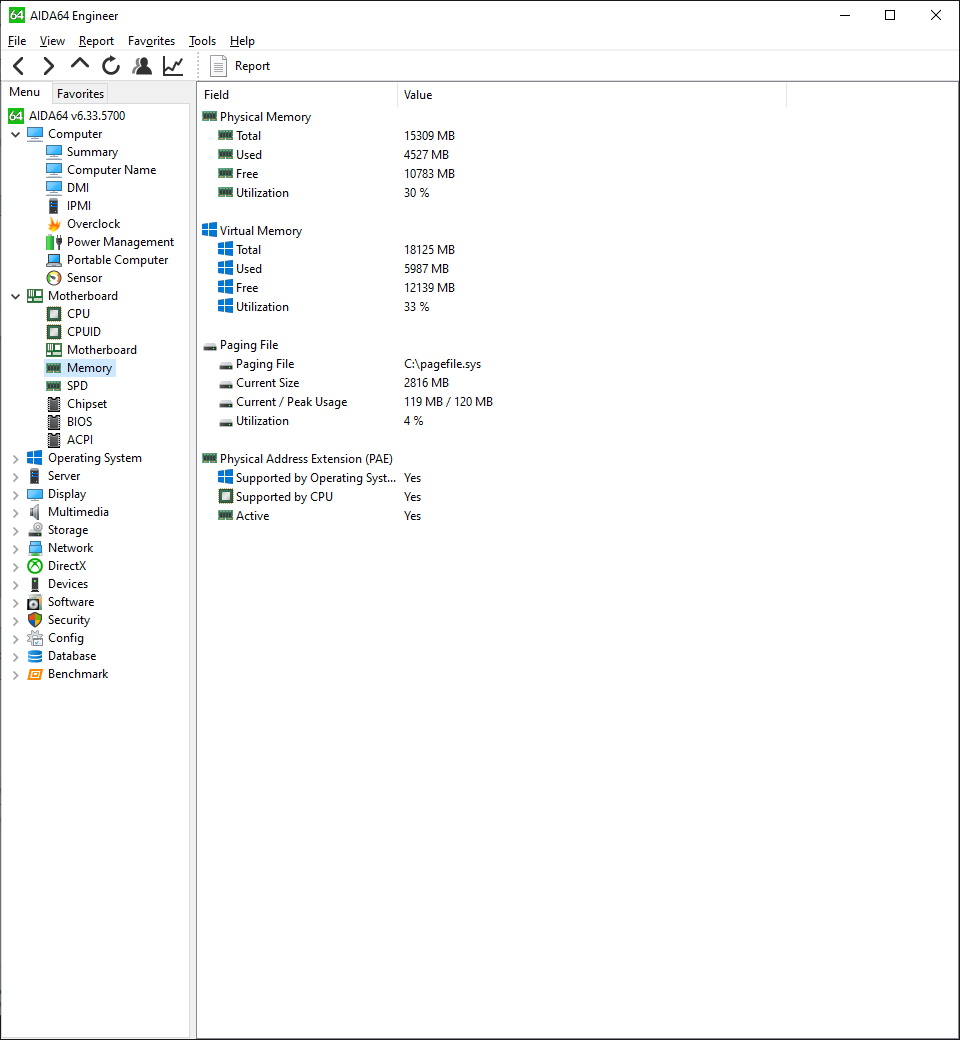This screenshot has height=1040, width=960.
Task: Expand the Multimedia node
Action: (15, 512)
